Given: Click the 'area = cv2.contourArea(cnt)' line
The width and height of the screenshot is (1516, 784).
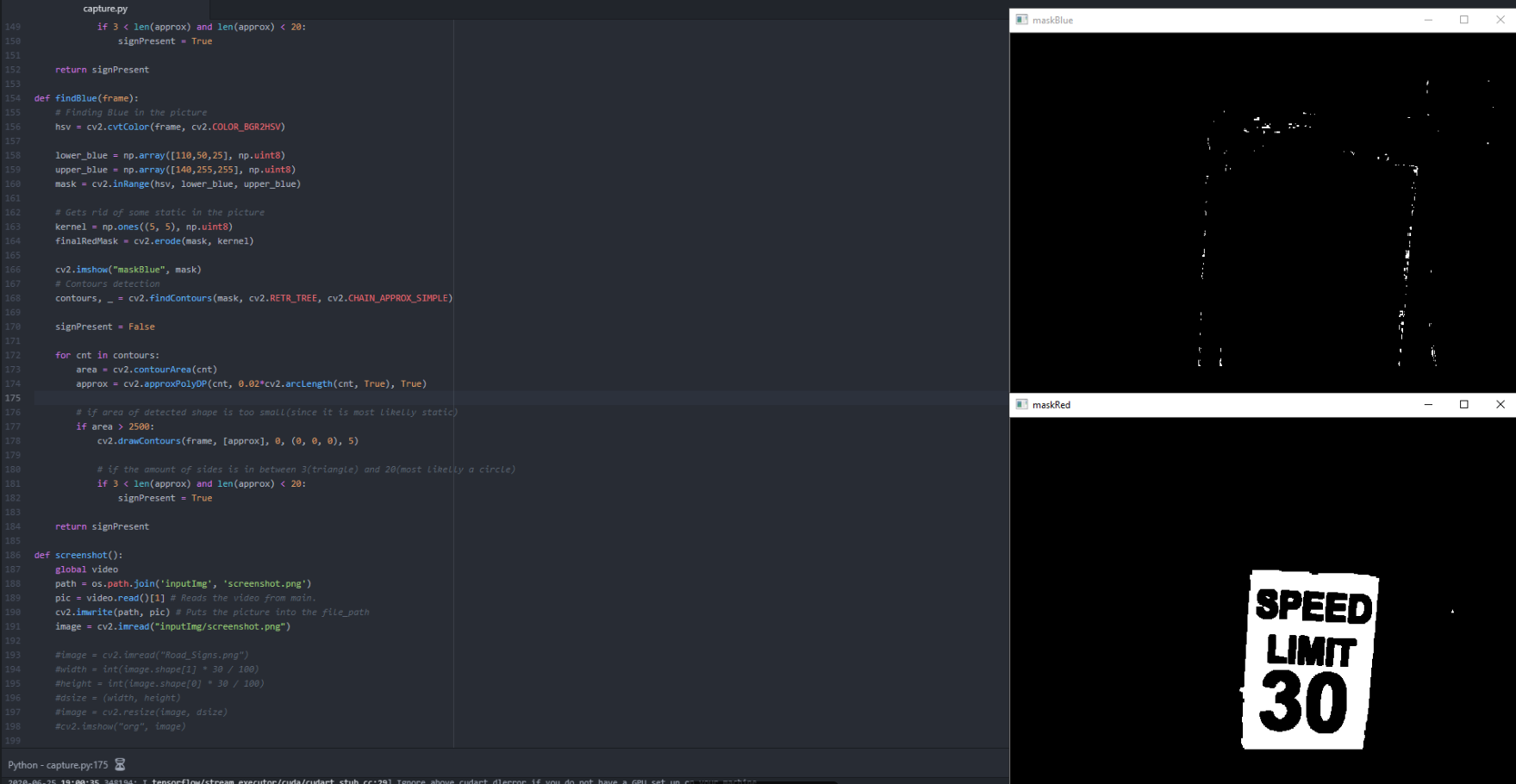Looking at the screenshot, I should 147,370.
